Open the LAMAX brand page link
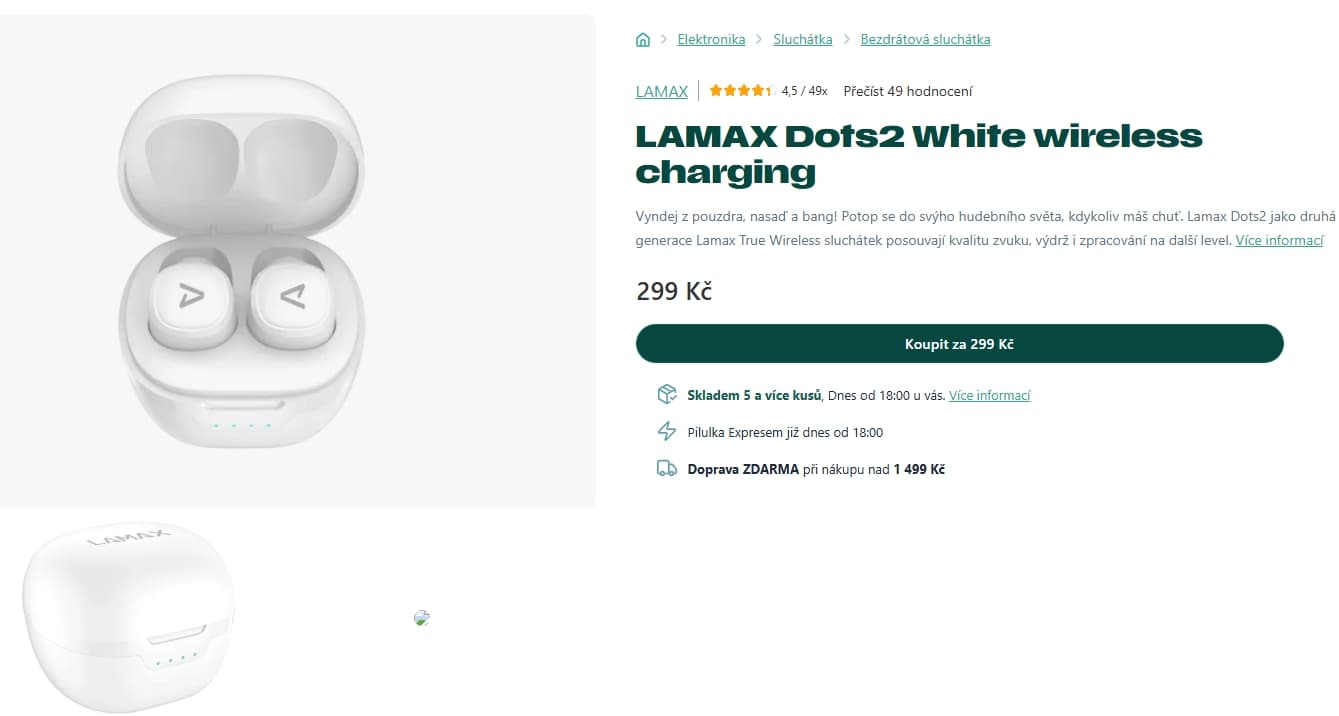The image size is (1339, 716). pyautogui.click(x=661, y=91)
